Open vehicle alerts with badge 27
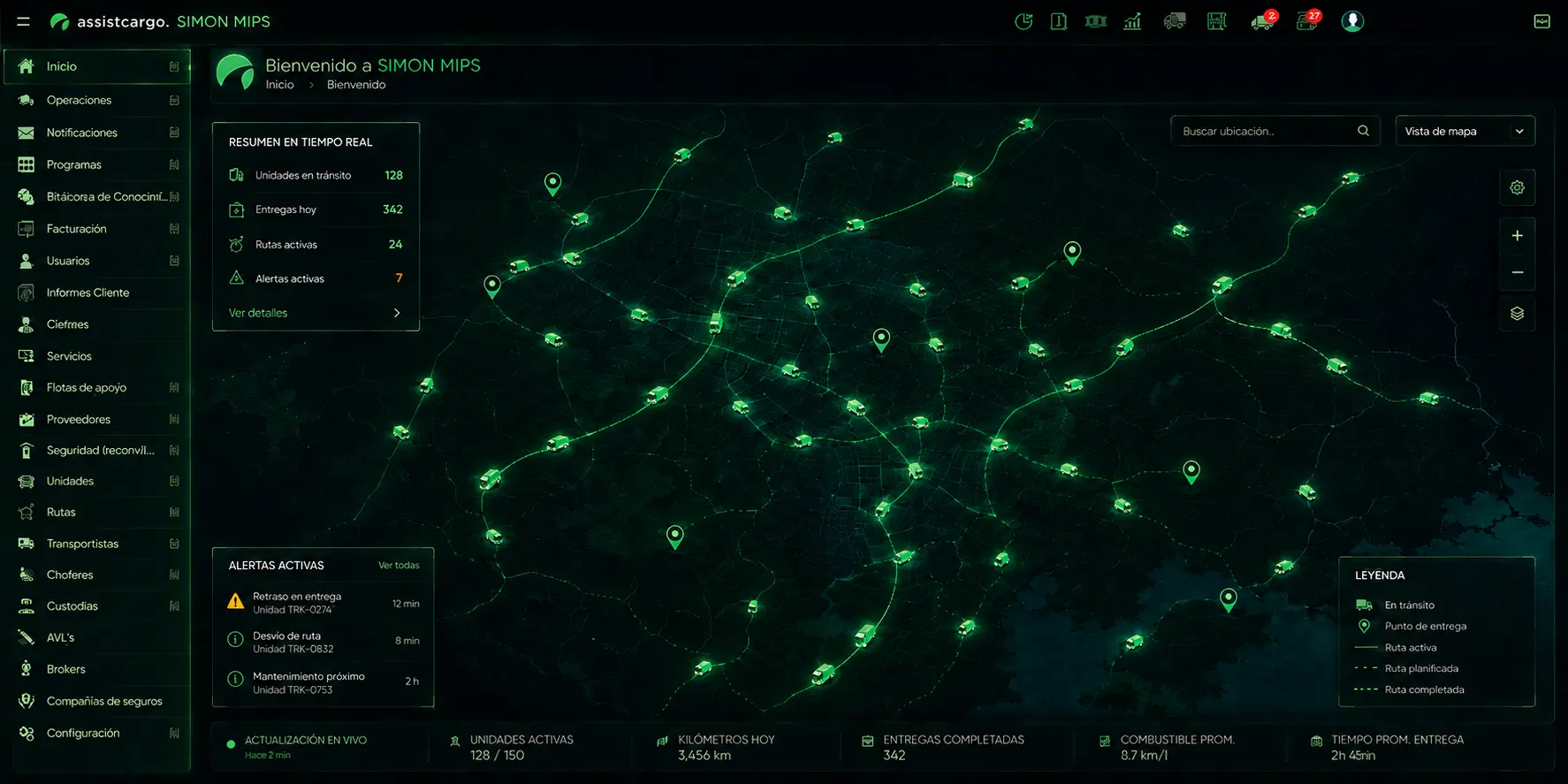This screenshot has height=784, width=1568. tap(1308, 20)
